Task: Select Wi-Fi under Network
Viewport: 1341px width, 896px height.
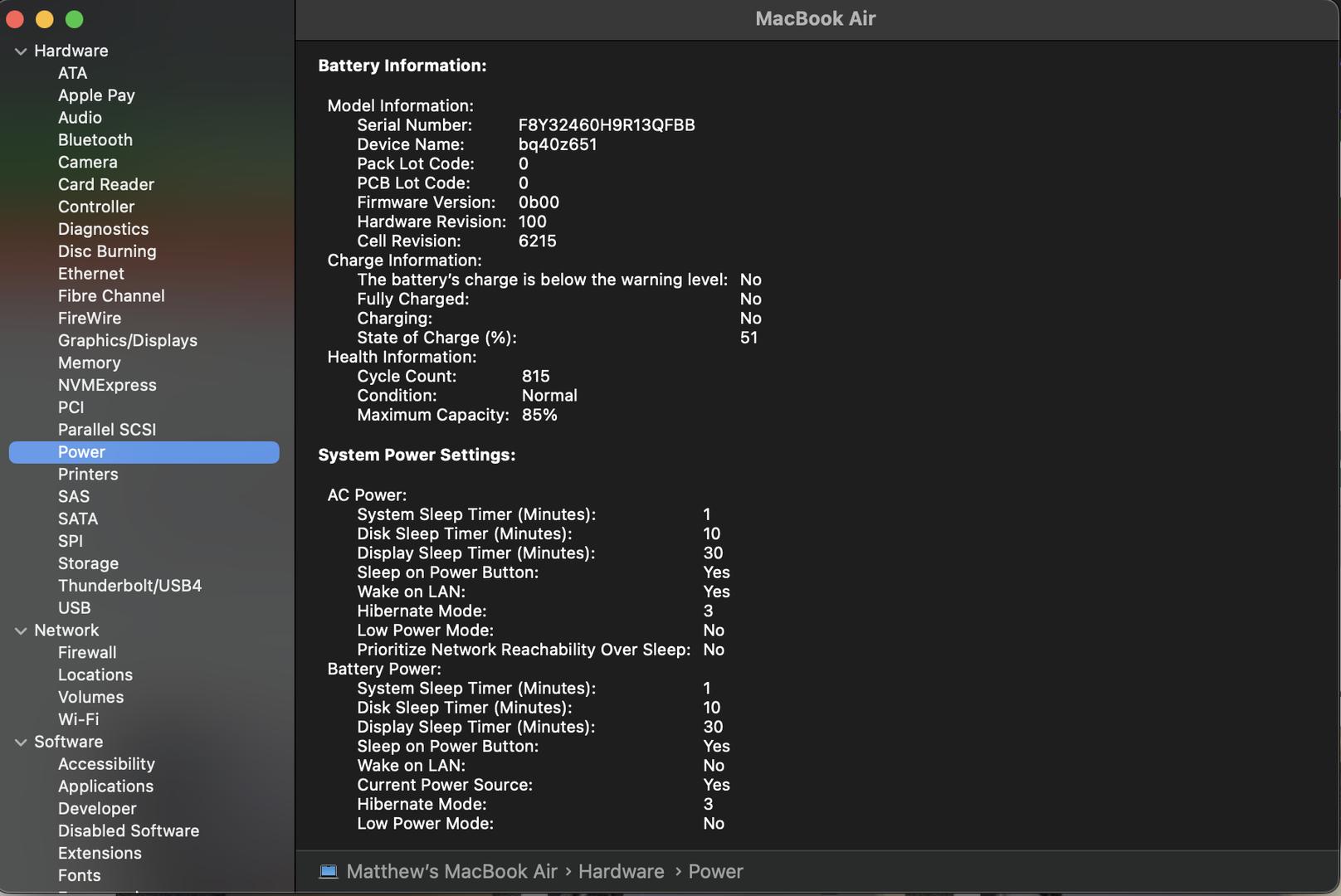Action: [x=78, y=720]
